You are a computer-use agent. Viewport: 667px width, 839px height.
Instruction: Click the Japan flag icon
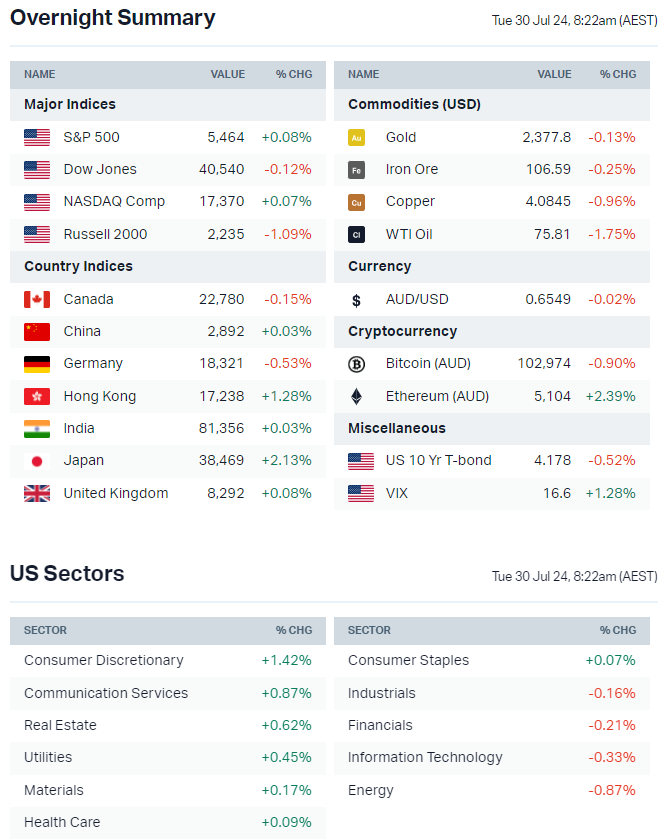[x=37, y=461]
